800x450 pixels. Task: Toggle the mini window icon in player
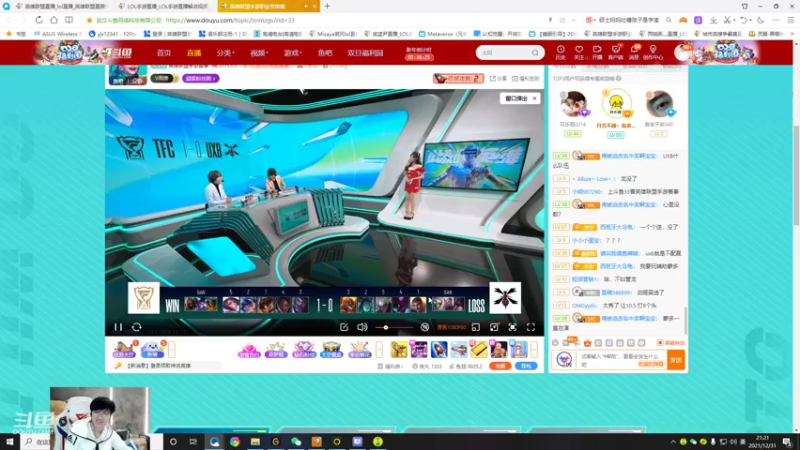(x=476, y=327)
